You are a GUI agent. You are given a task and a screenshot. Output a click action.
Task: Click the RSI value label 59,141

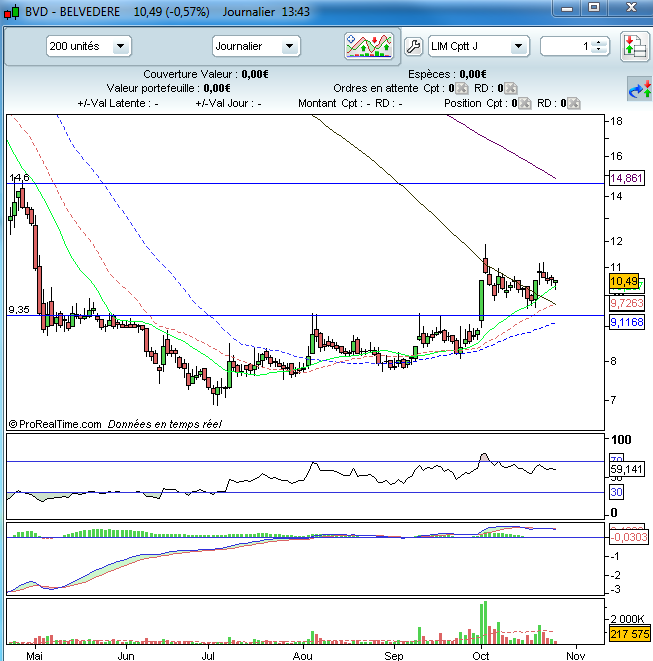click(627, 469)
